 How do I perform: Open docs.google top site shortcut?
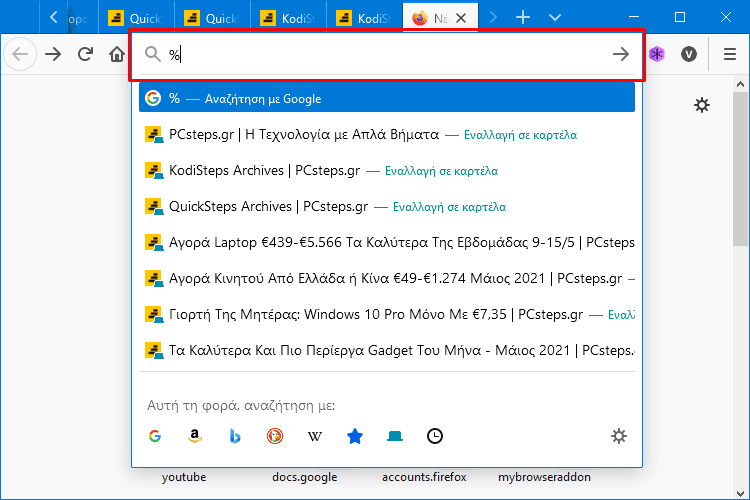305,477
